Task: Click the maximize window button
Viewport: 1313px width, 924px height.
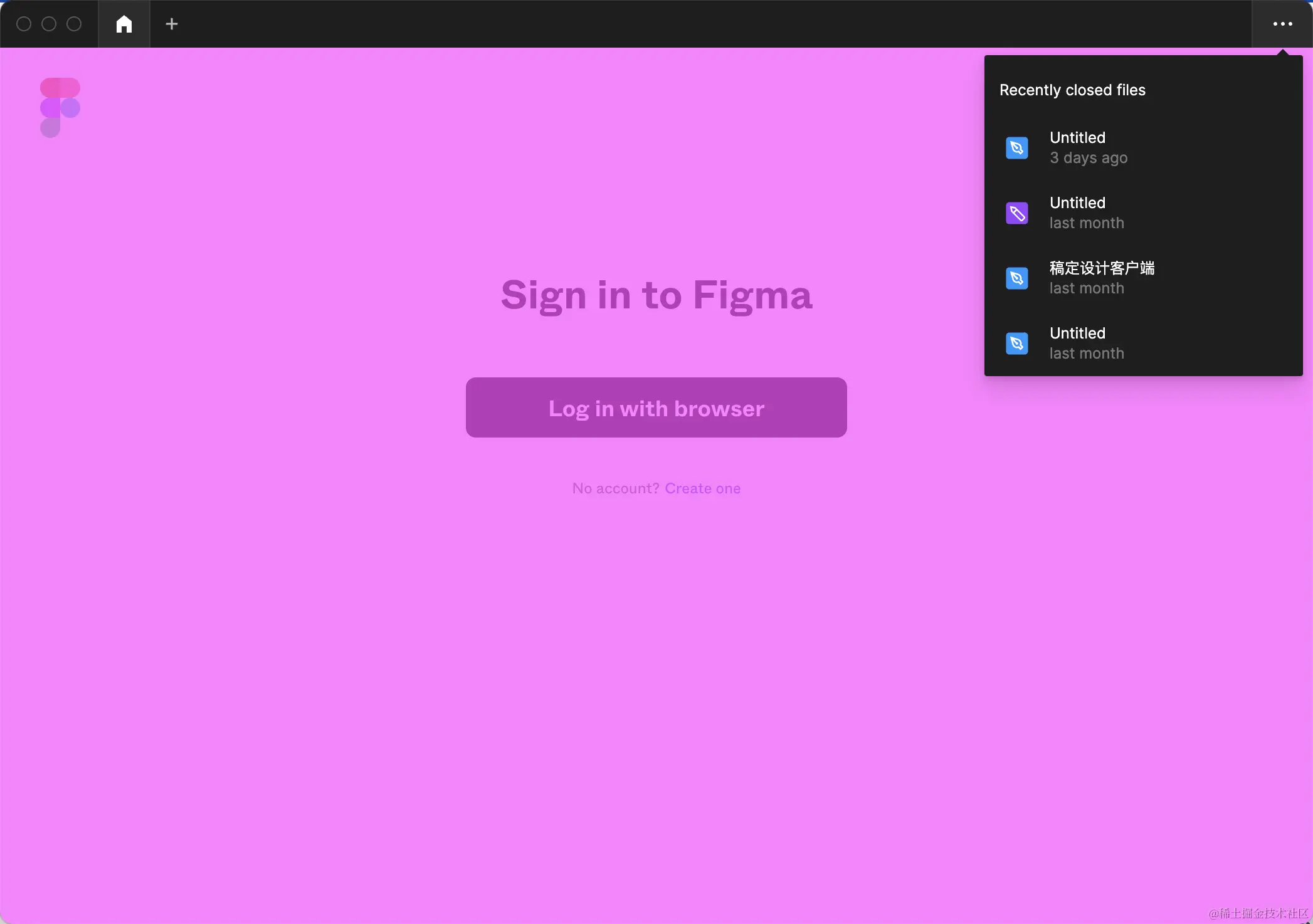Action: coord(74,24)
